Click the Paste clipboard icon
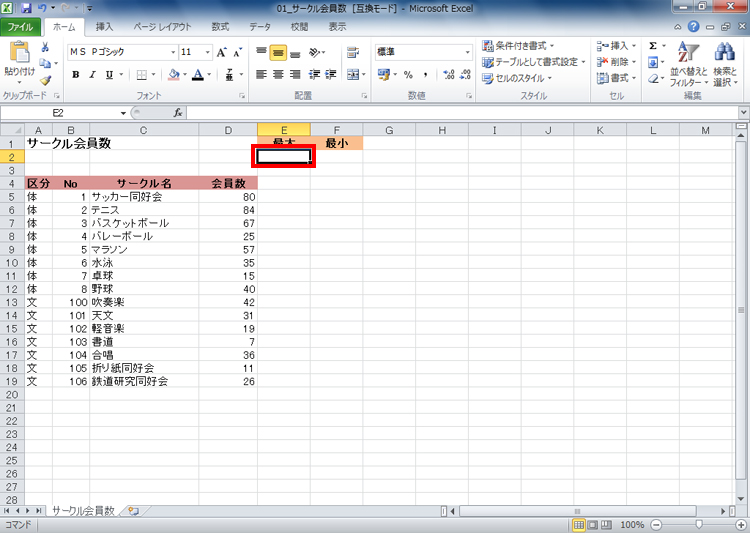Viewport: 750px width, 533px height. click(19, 53)
